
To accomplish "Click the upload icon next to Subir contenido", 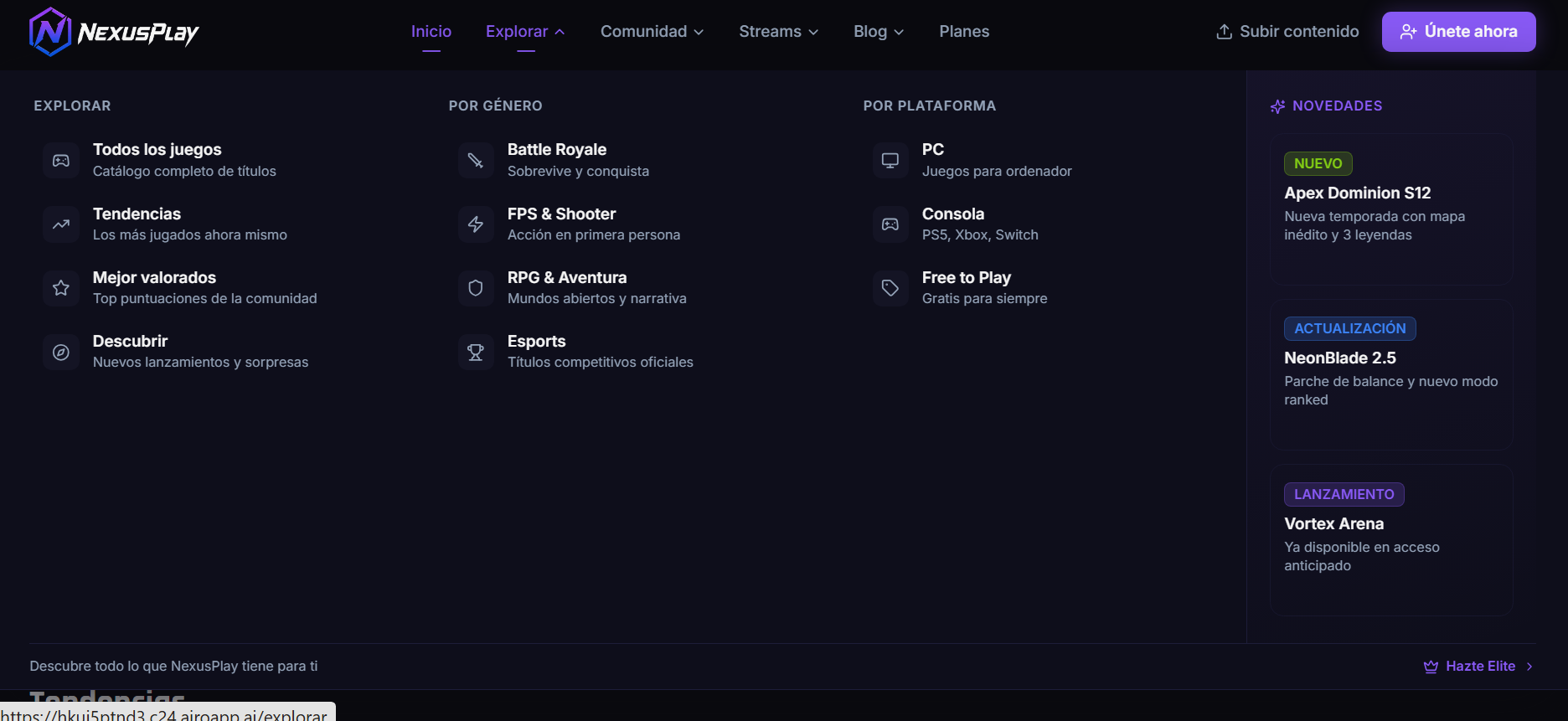I will click(x=1225, y=32).
